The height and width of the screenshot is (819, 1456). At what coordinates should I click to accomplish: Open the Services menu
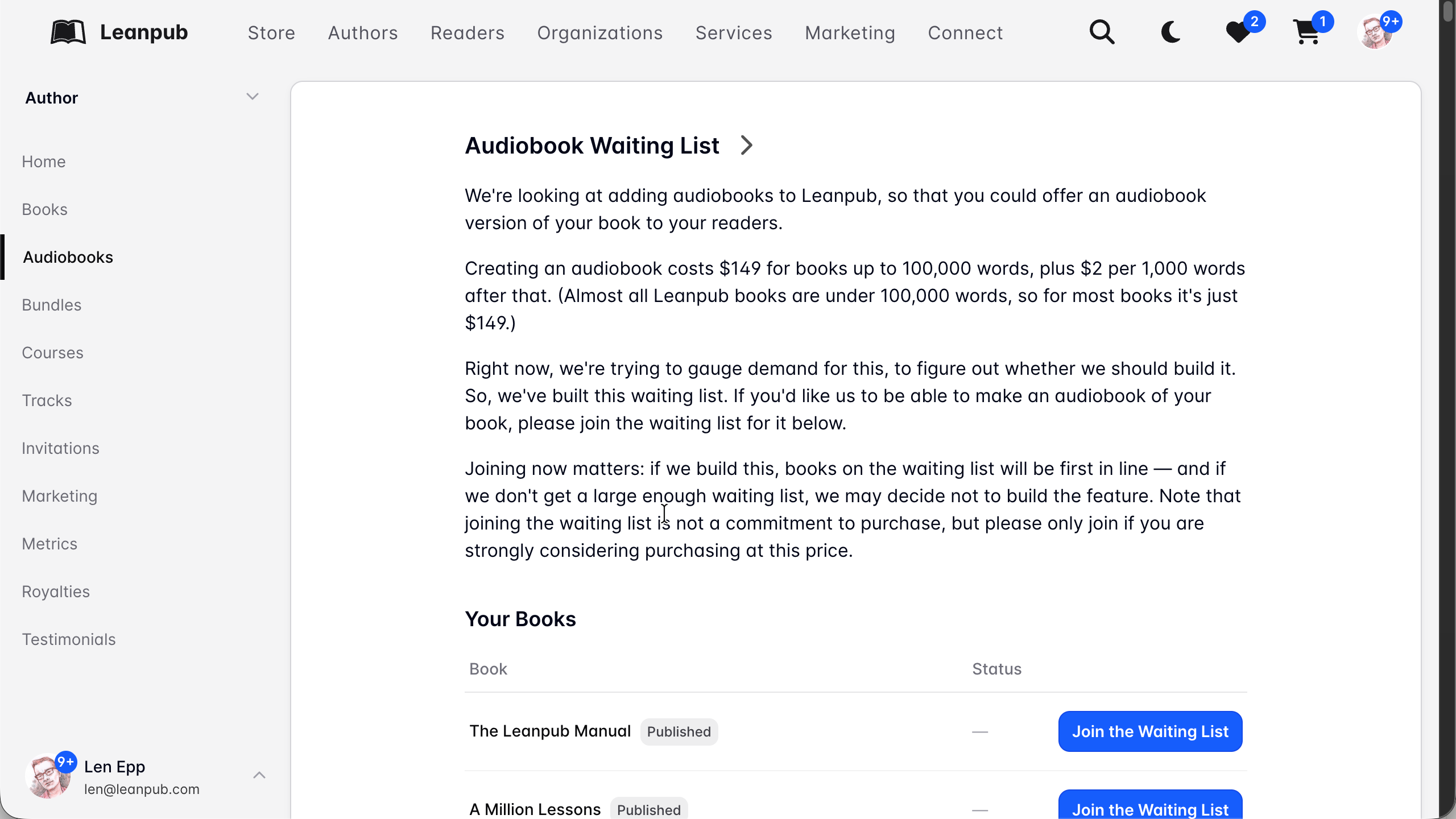(734, 33)
